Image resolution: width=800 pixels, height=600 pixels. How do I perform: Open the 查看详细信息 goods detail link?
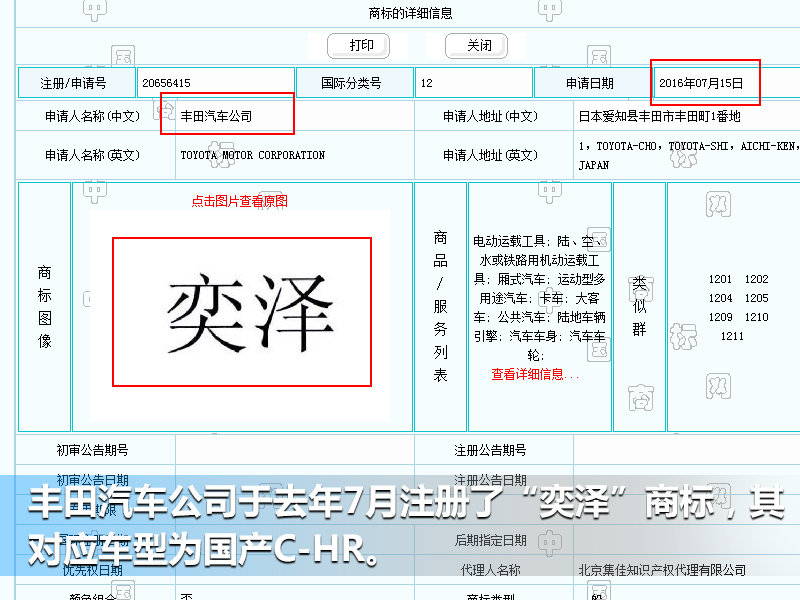[535, 374]
